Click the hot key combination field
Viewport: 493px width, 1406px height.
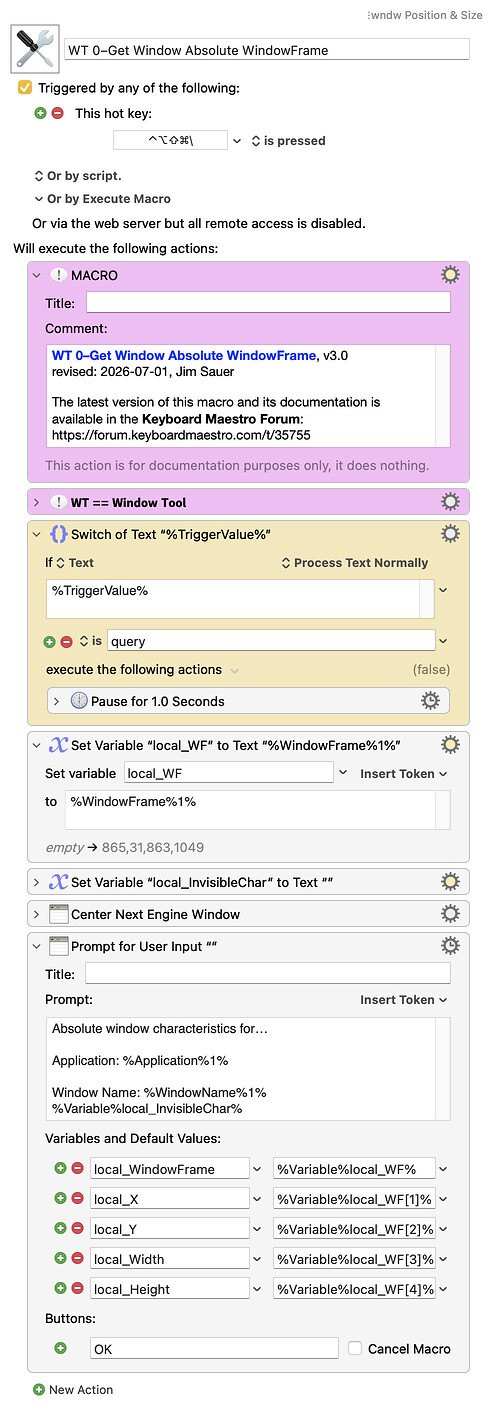pos(170,141)
